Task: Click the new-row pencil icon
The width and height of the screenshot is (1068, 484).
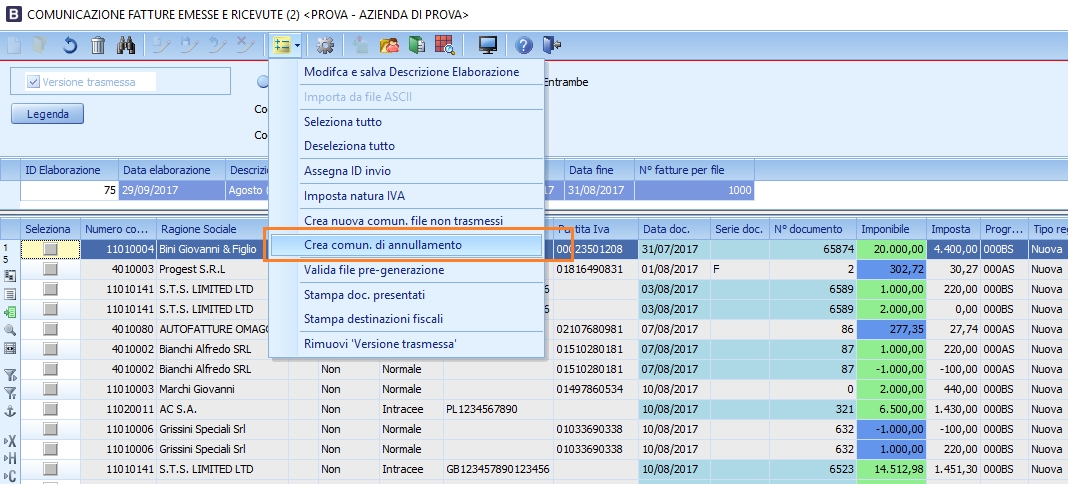Action: (161, 46)
